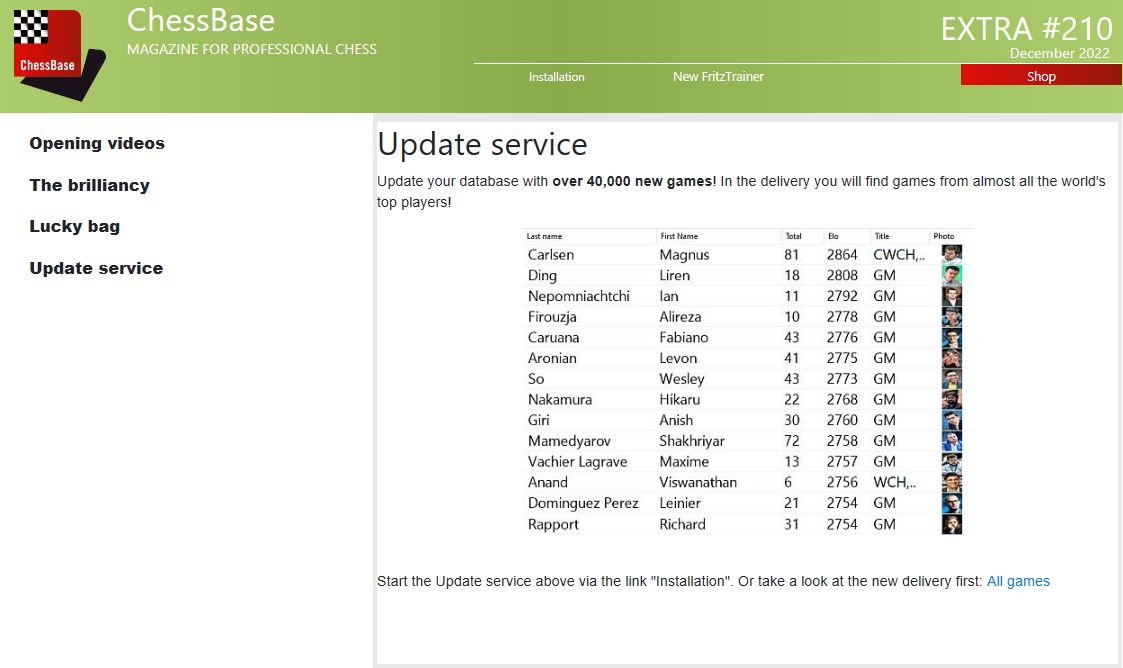Click the ChessBase logo icon

[58, 55]
